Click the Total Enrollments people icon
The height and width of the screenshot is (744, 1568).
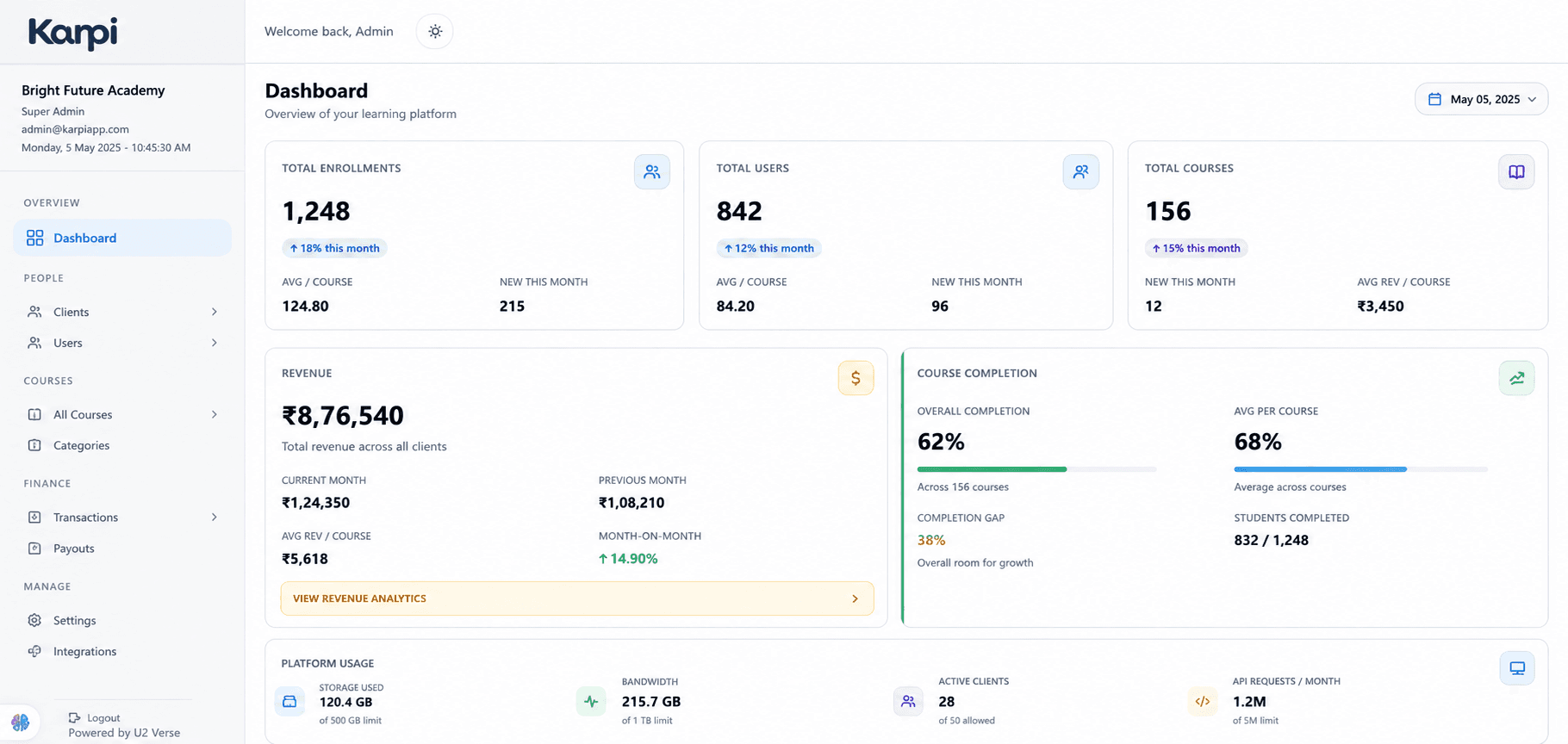652,172
